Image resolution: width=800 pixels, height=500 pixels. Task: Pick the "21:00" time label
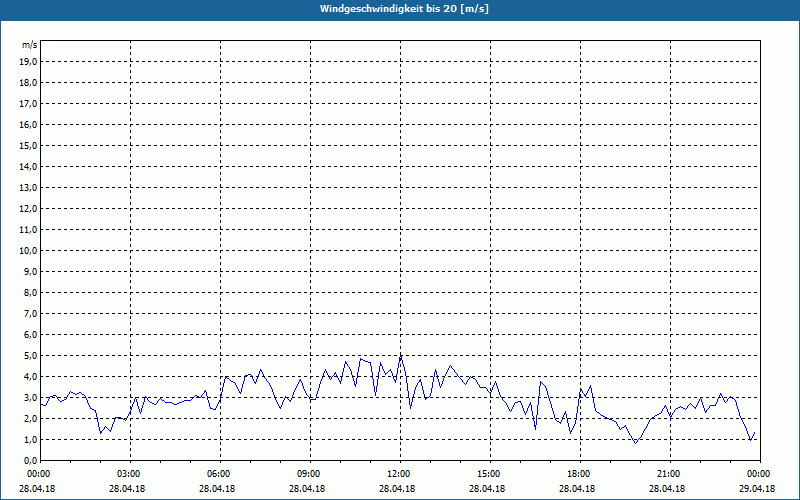670,474
